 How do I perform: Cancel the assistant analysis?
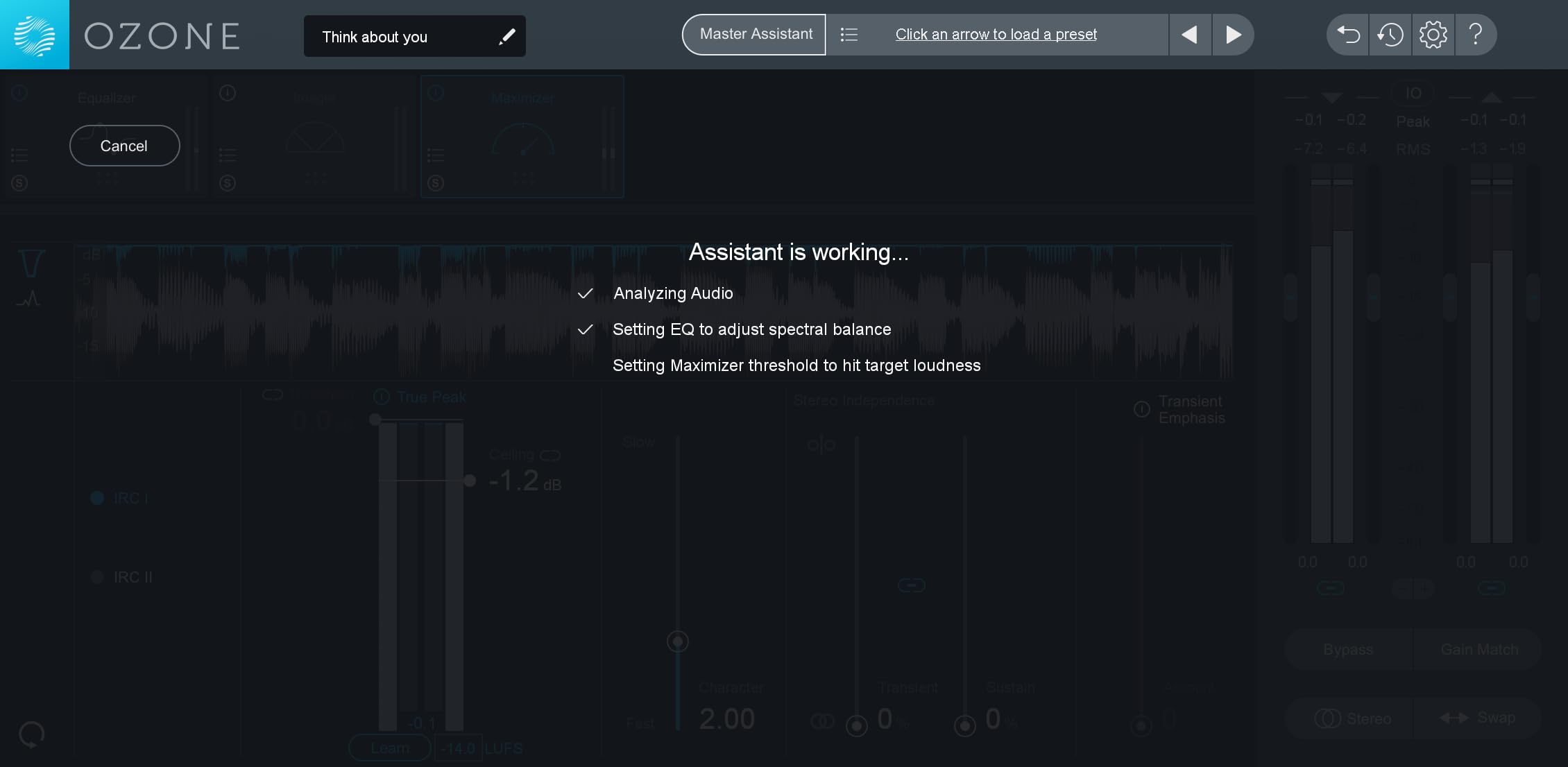[124, 146]
